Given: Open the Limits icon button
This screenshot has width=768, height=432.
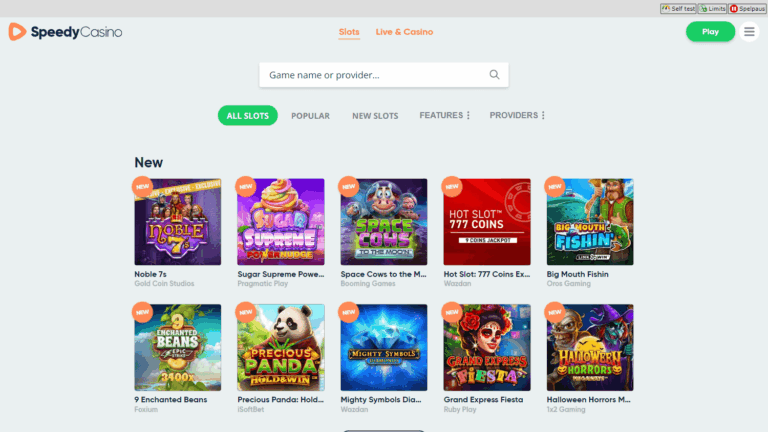Looking at the screenshot, I should (712, 8).
